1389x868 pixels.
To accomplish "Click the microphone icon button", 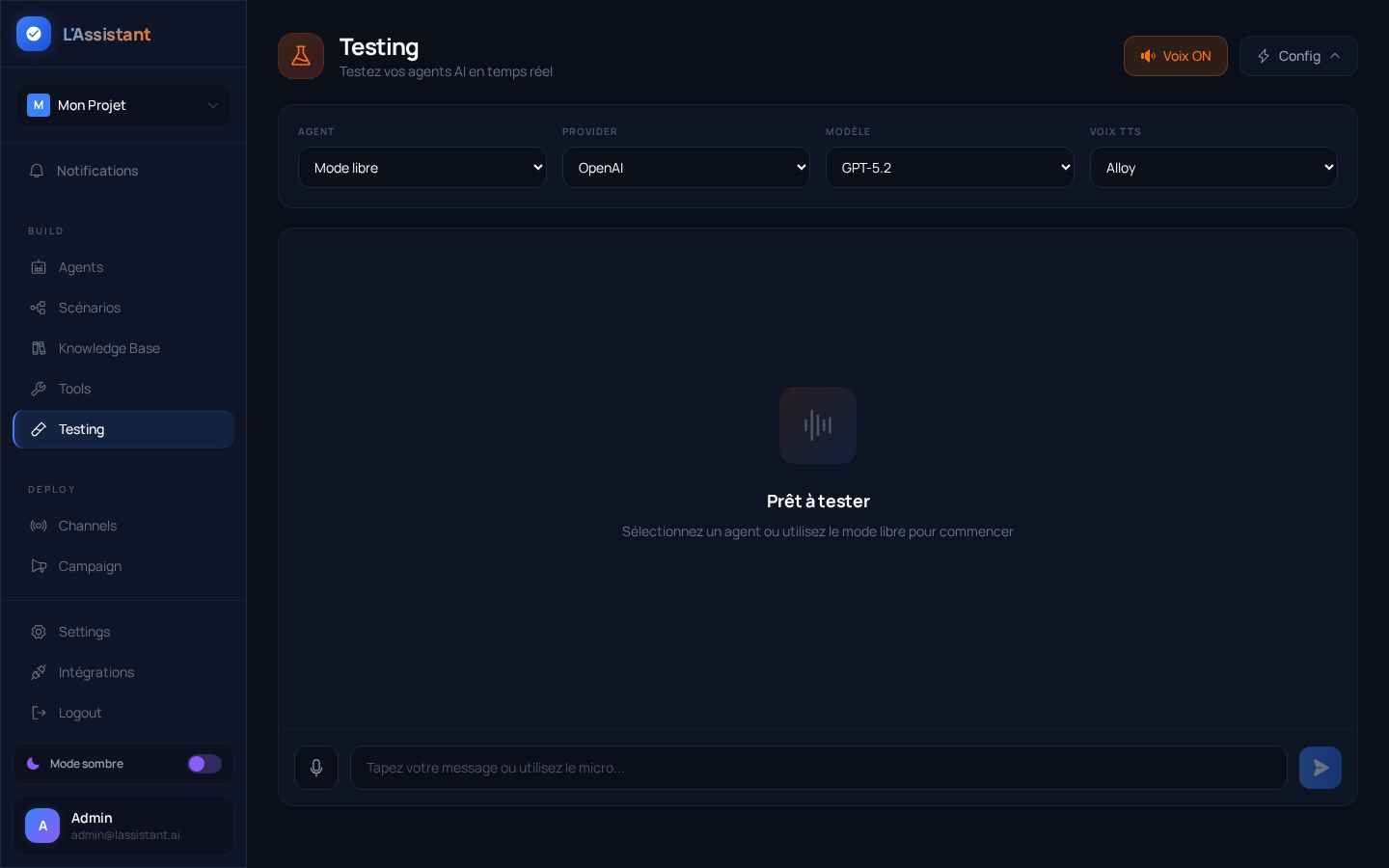I will pos(315,768).
